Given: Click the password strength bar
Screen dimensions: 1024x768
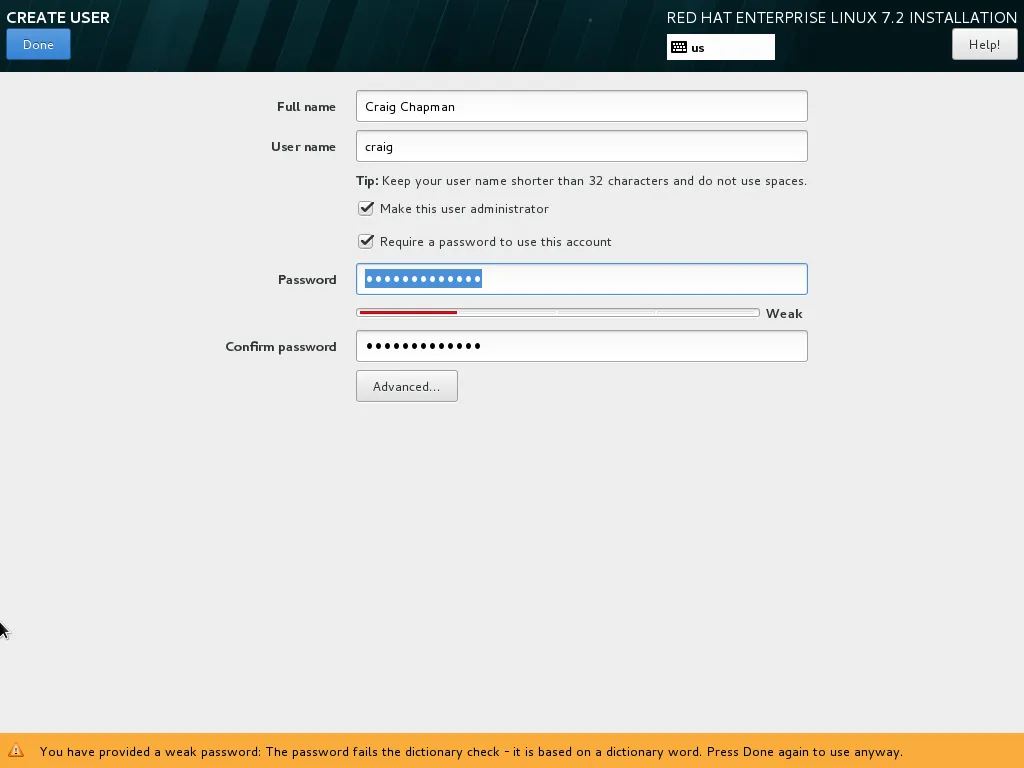Looking at the screenshot, I should point(558,313).
